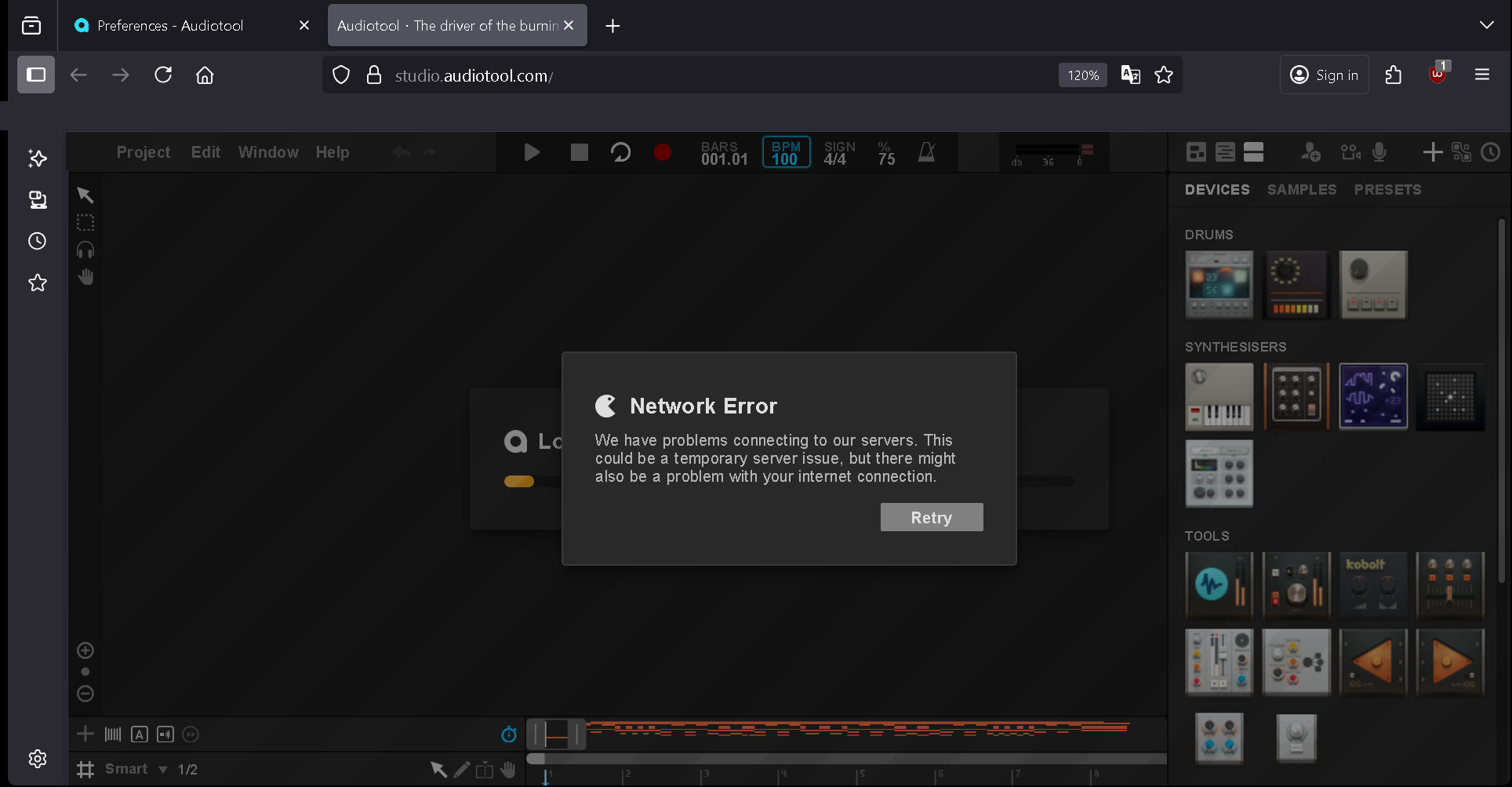Toggle the blue stopwatch icon near timeline
1512x787 pixels.
(x=509, y=734)
